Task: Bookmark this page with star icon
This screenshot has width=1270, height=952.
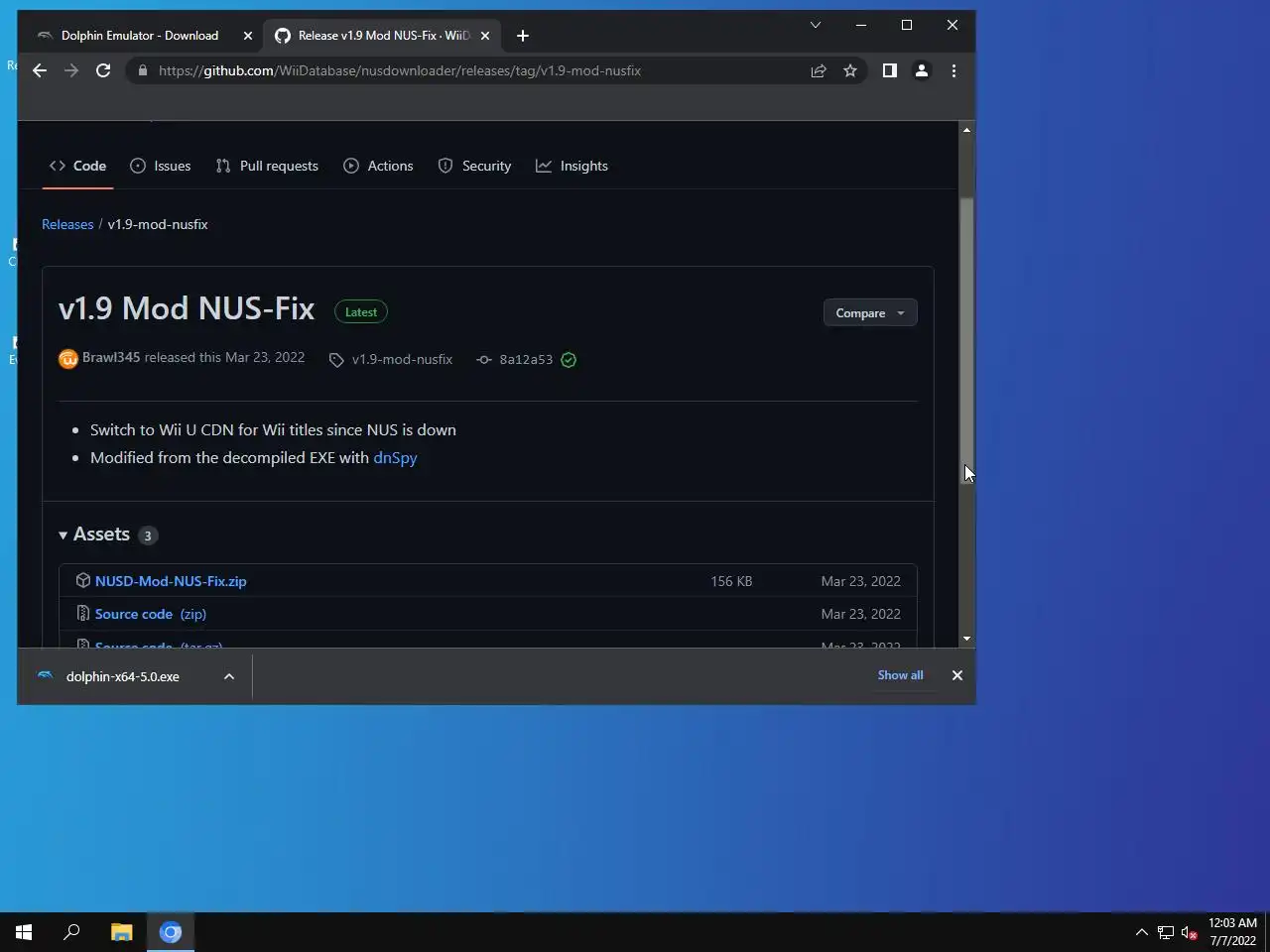Action: point(850,70)
